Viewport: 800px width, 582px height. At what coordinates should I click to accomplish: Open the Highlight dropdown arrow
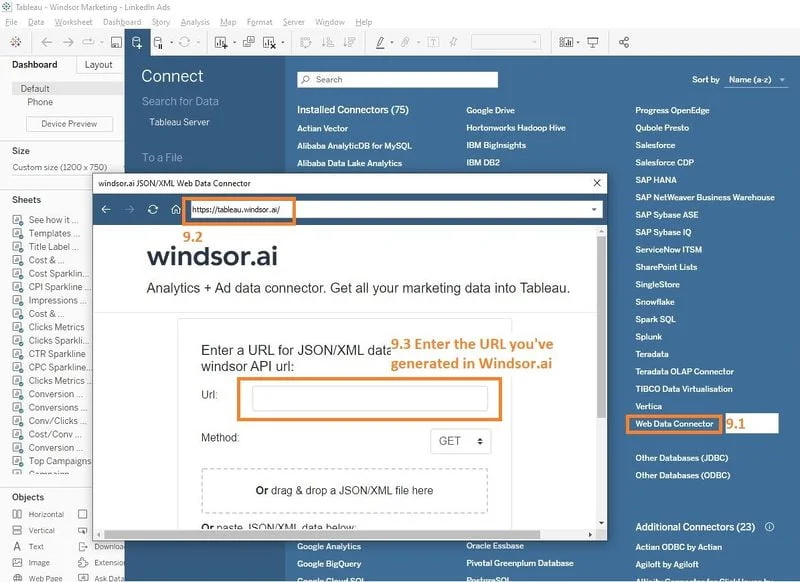[391, 42]
